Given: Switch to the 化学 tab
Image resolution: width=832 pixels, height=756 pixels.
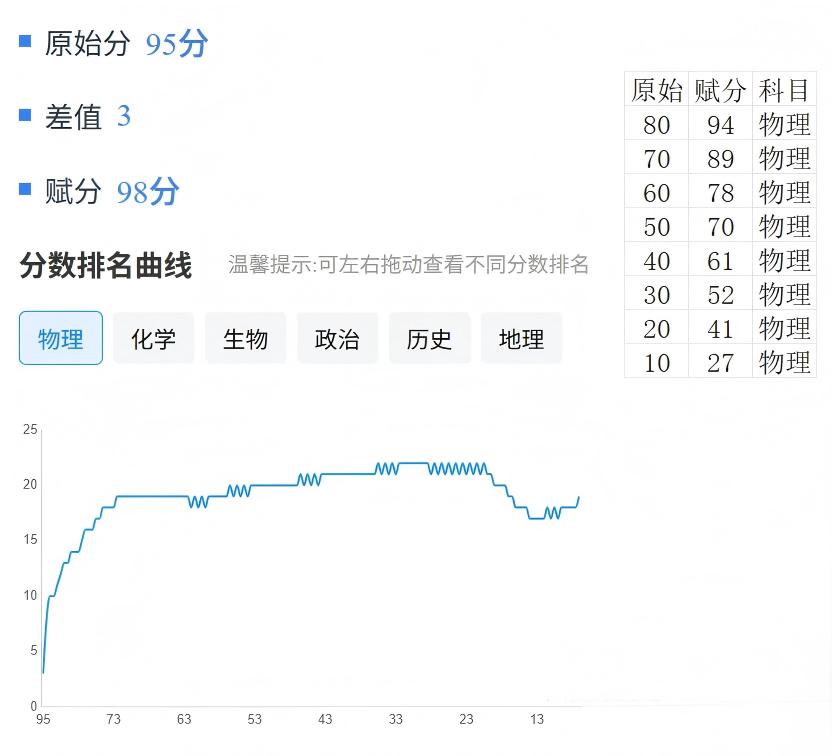Looking at the screenshot, I should (153, 339).
